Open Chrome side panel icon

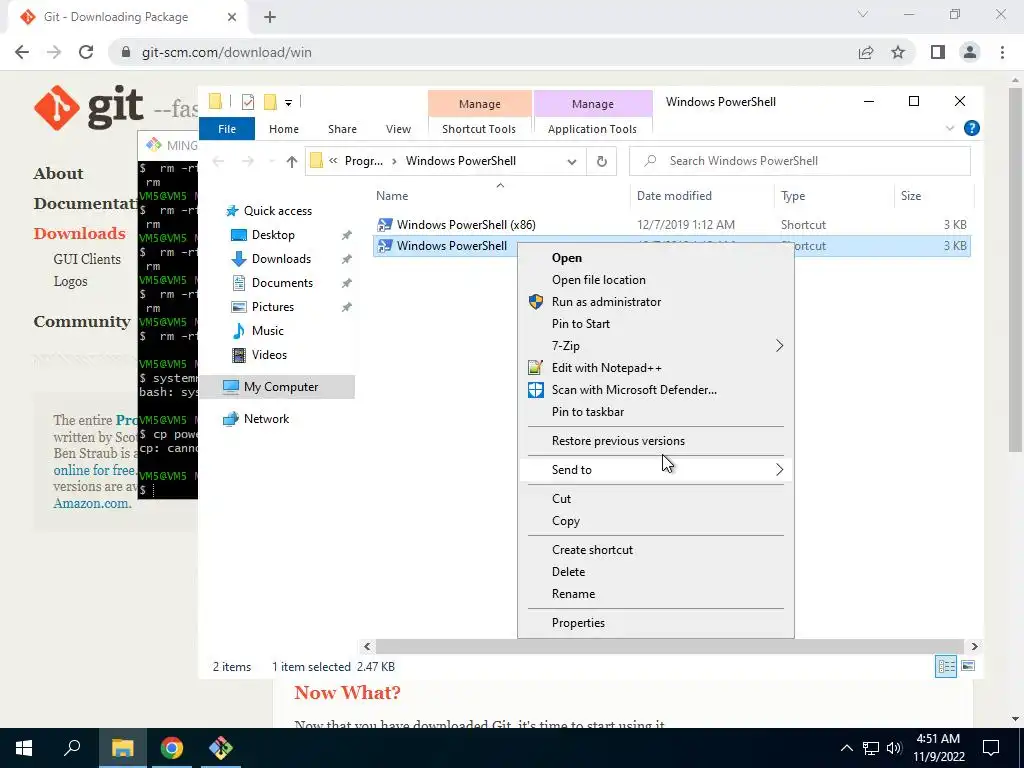coord(938,52)
